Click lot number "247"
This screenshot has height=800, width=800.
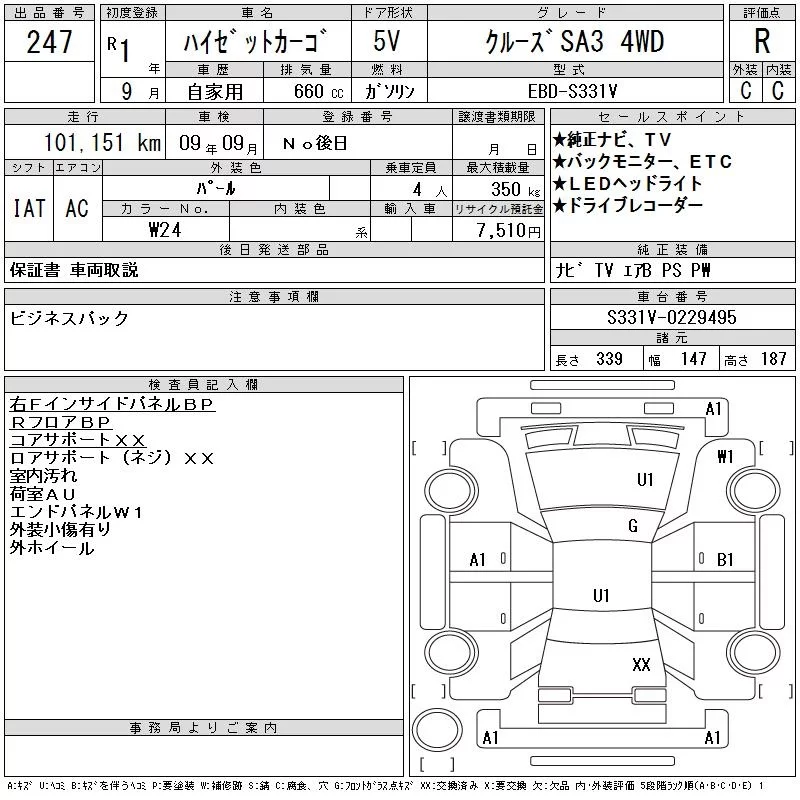tap(49, 42)
